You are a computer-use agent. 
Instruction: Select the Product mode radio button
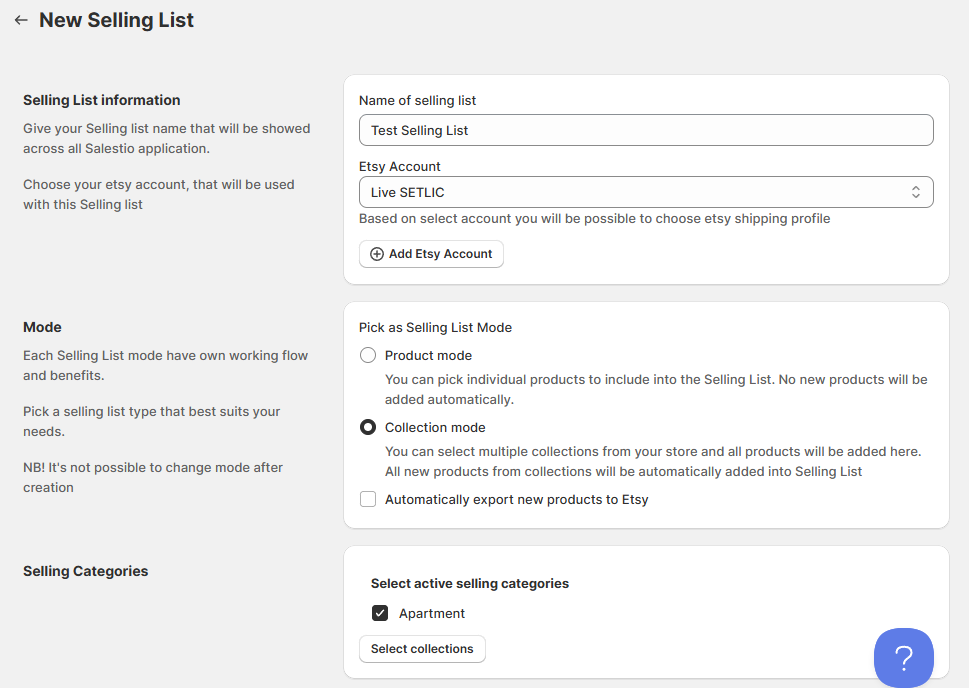pyautogui.click(x=368, y=355)
